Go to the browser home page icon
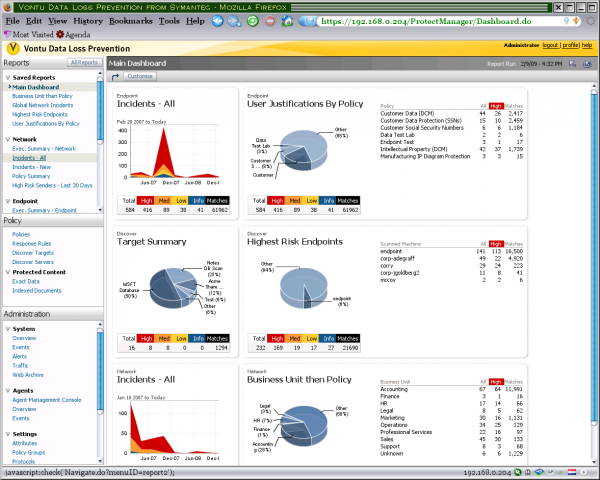This screenshot has width=600, height=480. coord(287,21)
